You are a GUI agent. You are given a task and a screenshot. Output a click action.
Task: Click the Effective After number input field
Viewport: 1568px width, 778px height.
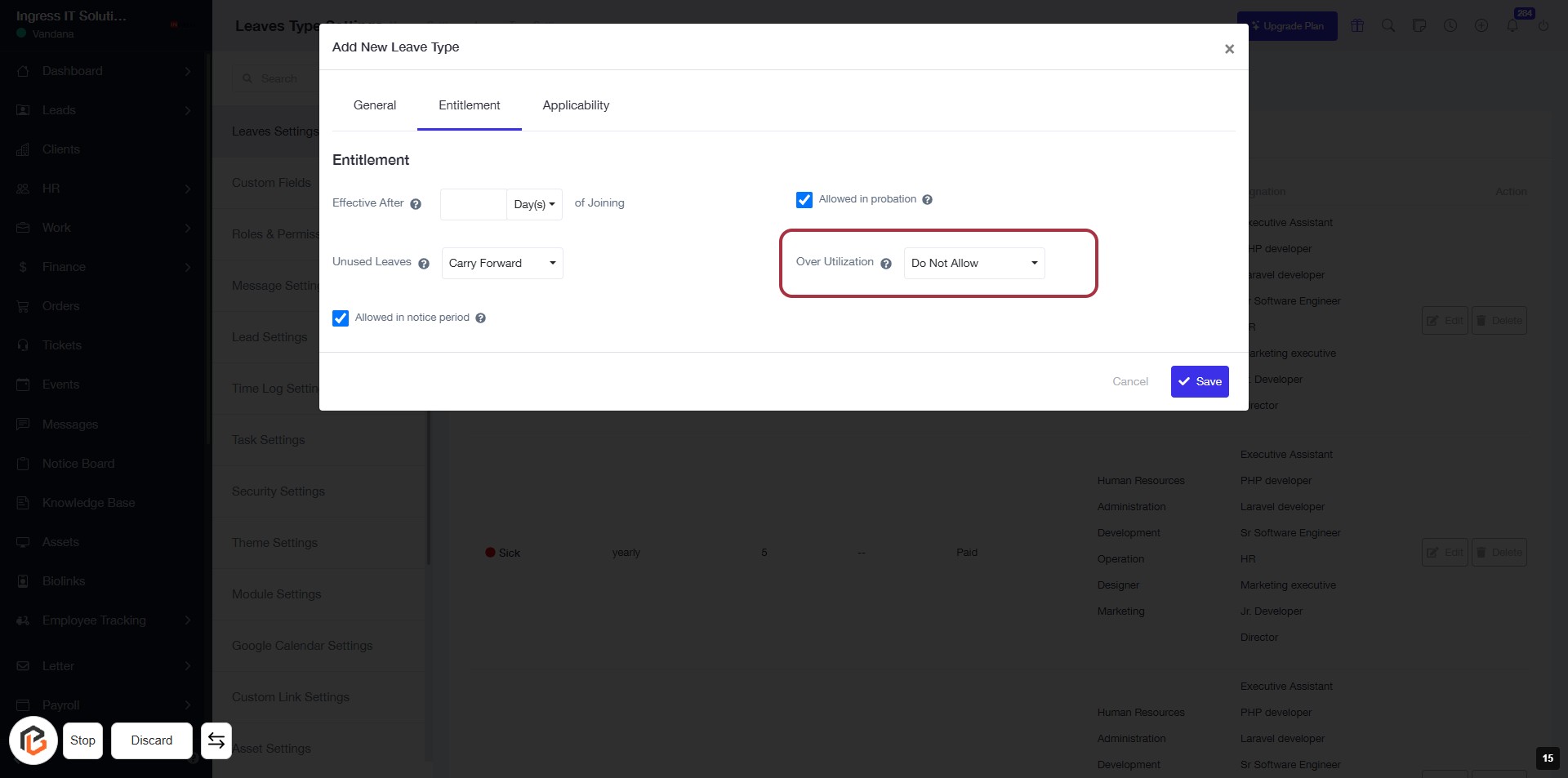pos(474,204)
